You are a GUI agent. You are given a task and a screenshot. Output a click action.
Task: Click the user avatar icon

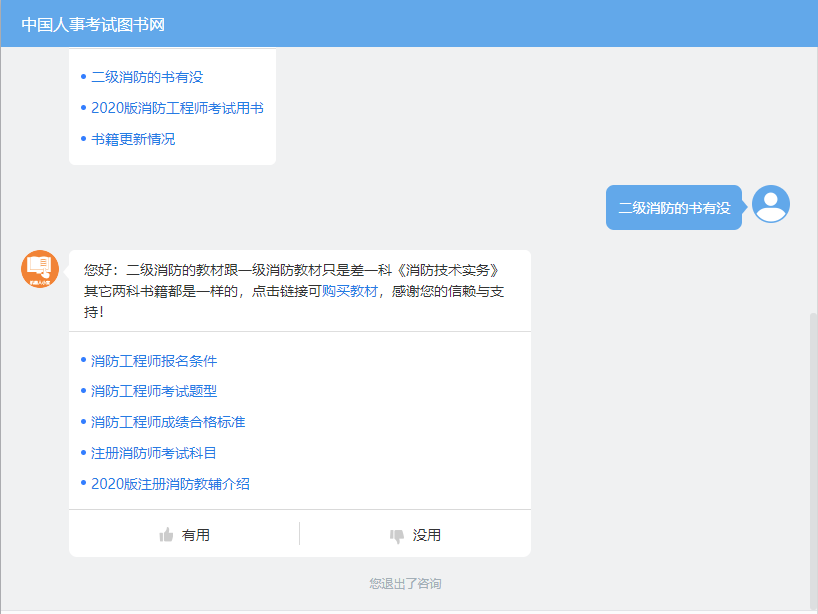pos(771,204)
